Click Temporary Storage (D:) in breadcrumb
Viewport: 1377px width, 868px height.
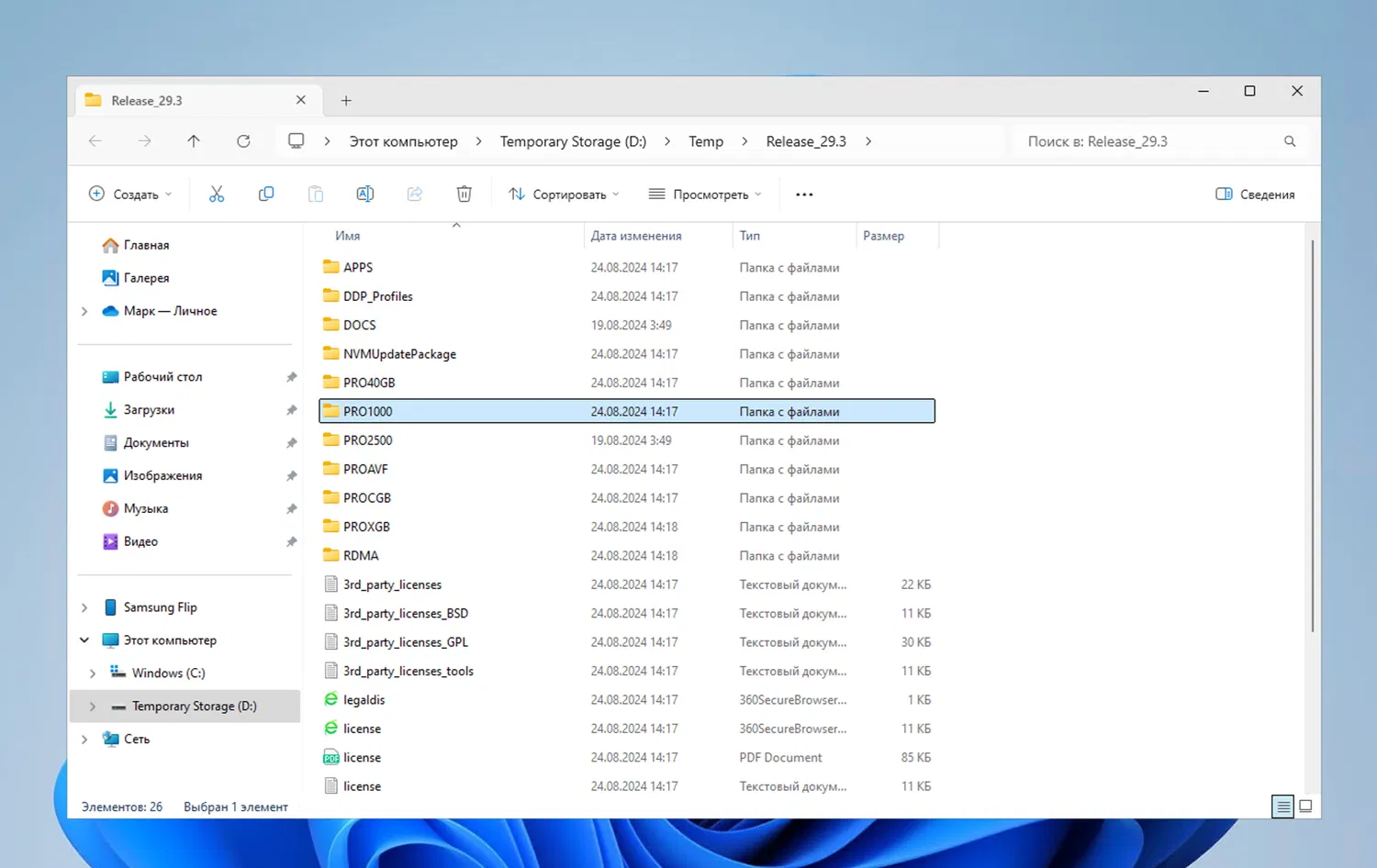(573, 141)
